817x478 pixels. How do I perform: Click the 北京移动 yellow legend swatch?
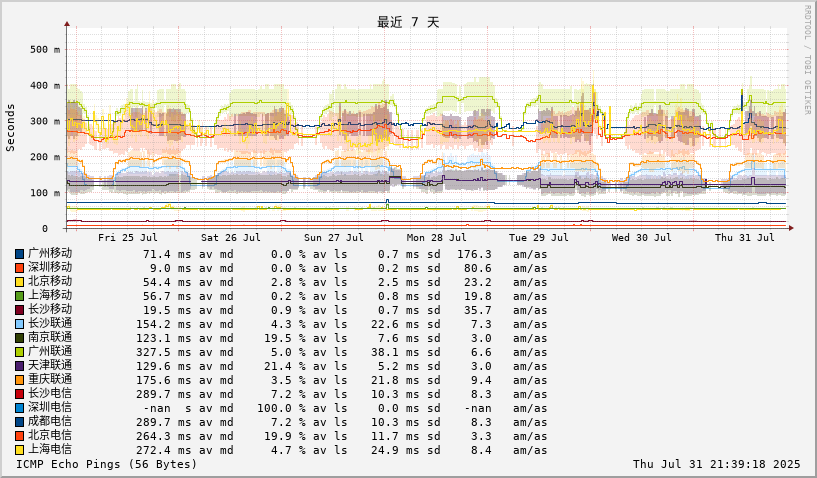[x=19, y=283]
